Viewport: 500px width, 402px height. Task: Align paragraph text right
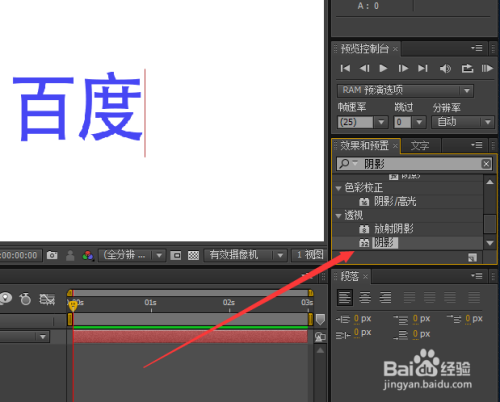(385, 297)
